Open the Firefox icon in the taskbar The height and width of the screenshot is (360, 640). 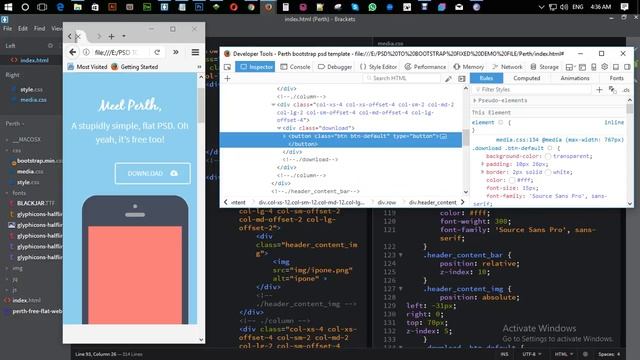(x=268, y=7)
